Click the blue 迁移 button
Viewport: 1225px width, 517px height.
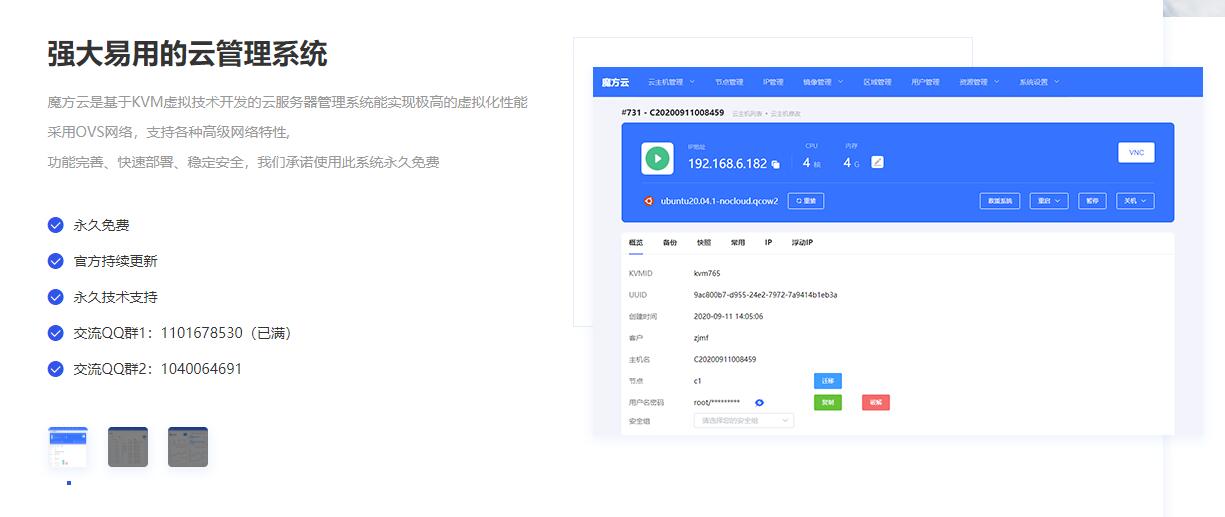(x=828, y=381)
